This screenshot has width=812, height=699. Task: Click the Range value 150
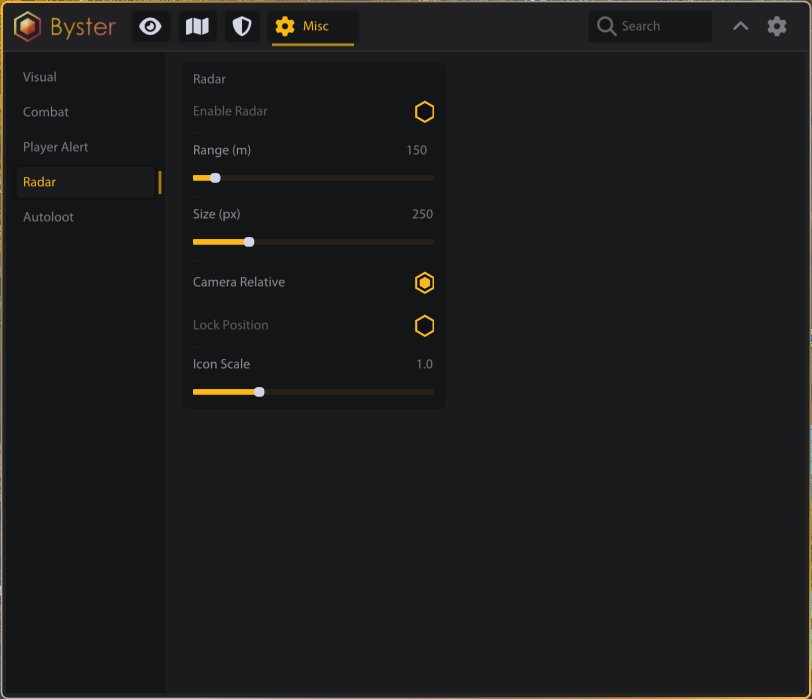click(x=416, y=151)
